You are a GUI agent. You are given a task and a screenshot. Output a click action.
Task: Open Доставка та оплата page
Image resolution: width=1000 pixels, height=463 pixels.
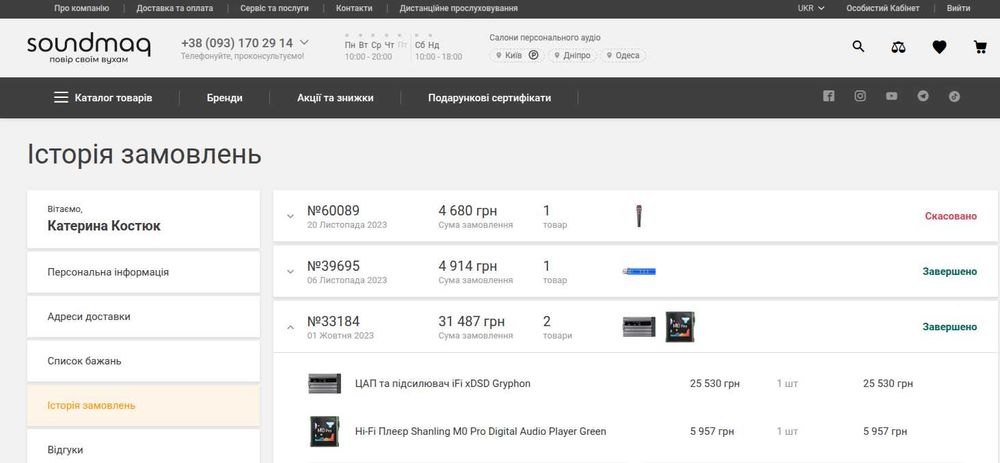(175, 8)
